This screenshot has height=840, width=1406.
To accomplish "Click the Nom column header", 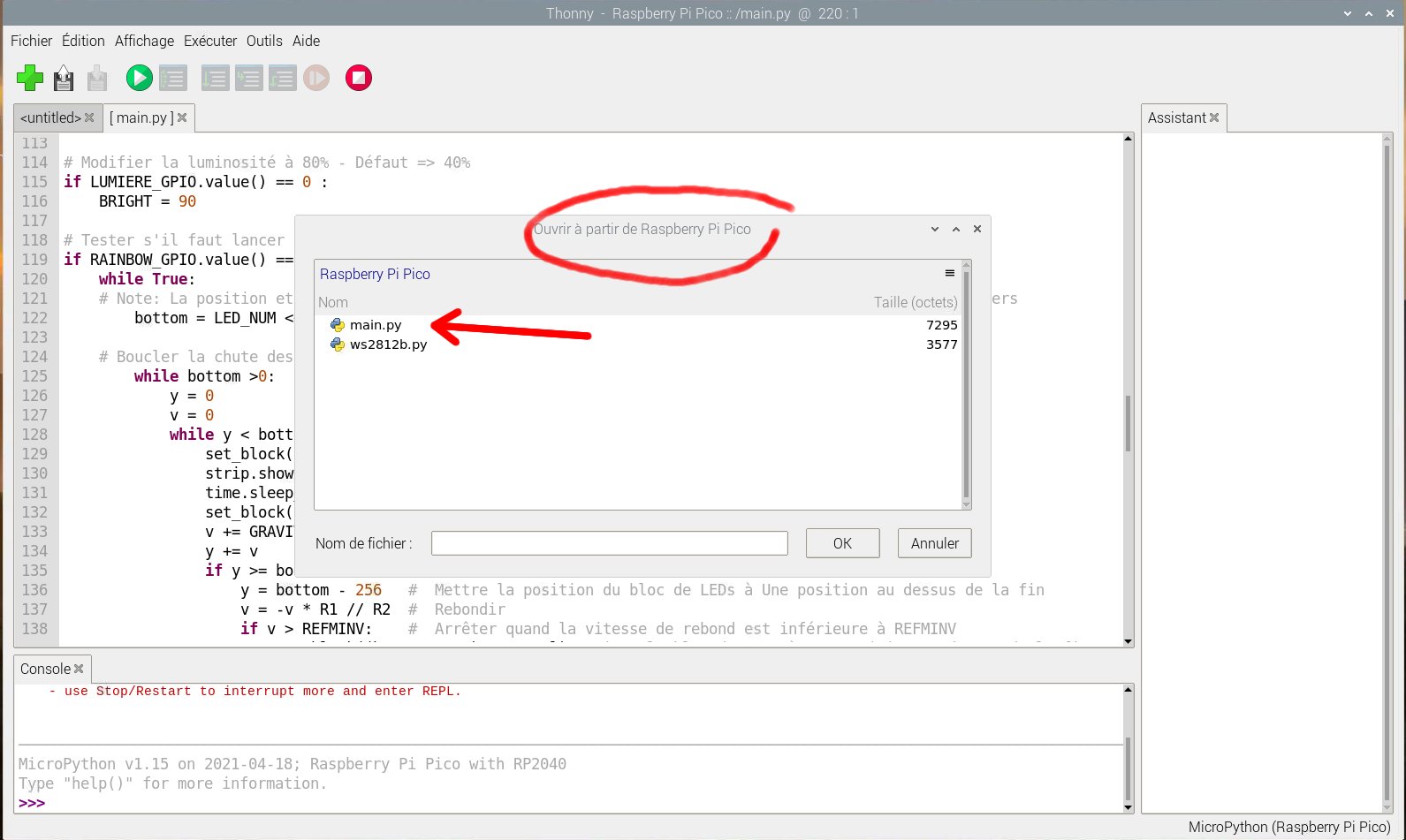I will [333, 302].
